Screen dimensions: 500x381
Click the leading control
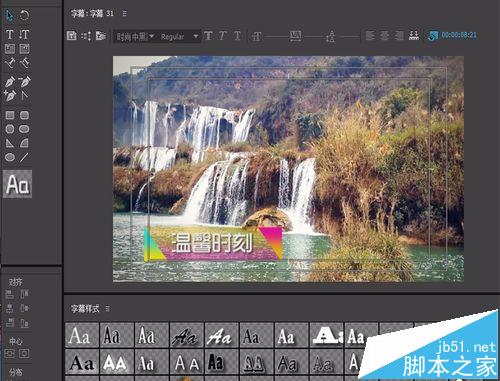(x=331, y=36)
